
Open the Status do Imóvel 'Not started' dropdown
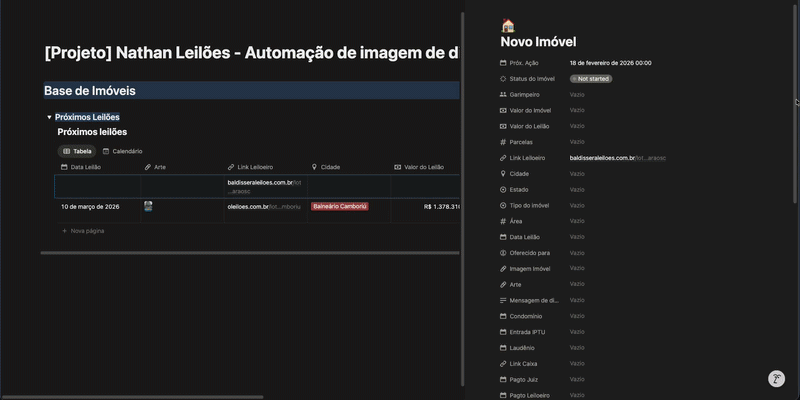pos(591,78)
